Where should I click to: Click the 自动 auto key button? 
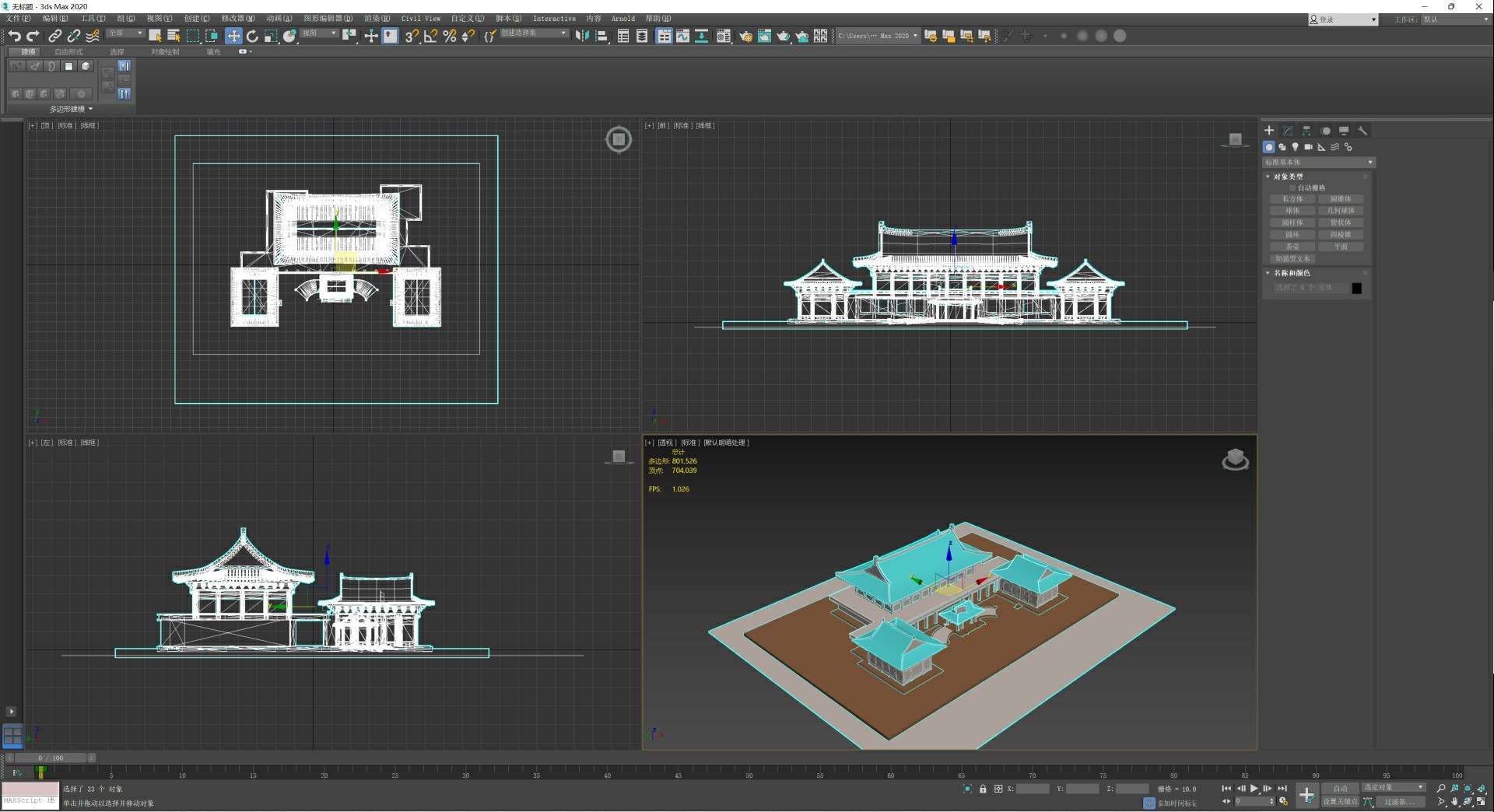[1340, 789]
